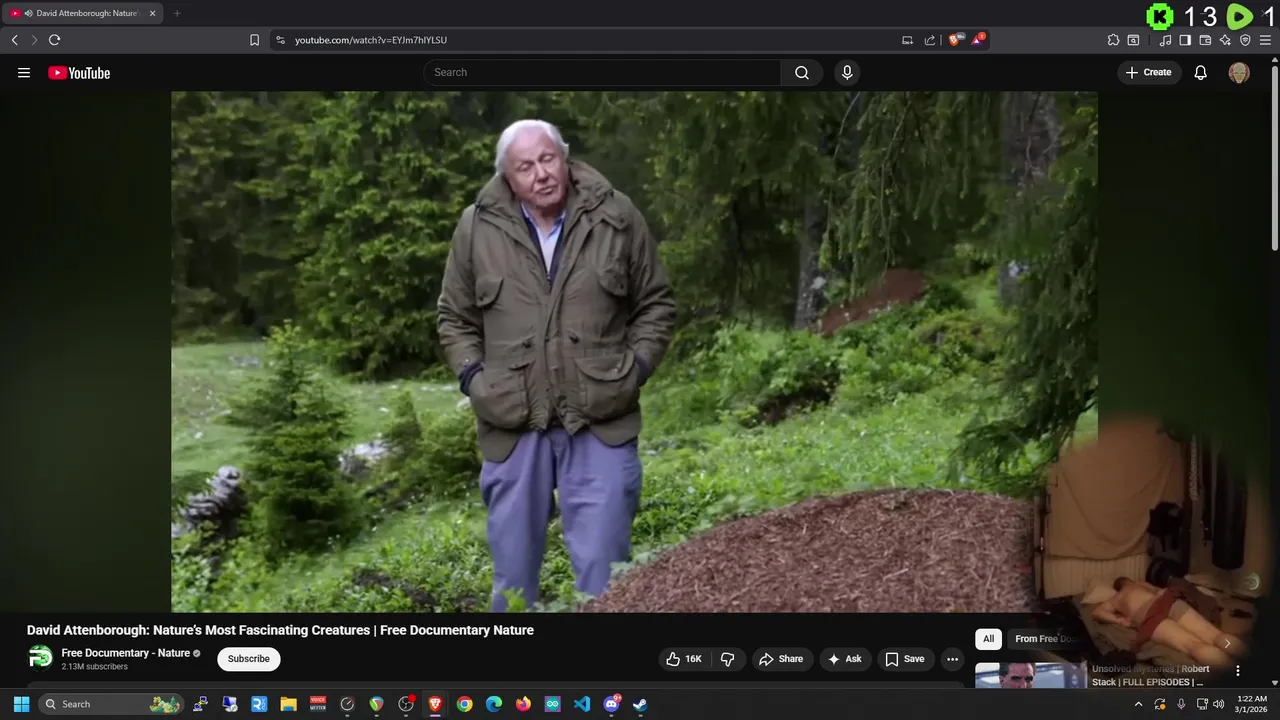Click the youtube.com address bar URL
1280x720 pixels.
pyautogui.click(x=371, y=40)
